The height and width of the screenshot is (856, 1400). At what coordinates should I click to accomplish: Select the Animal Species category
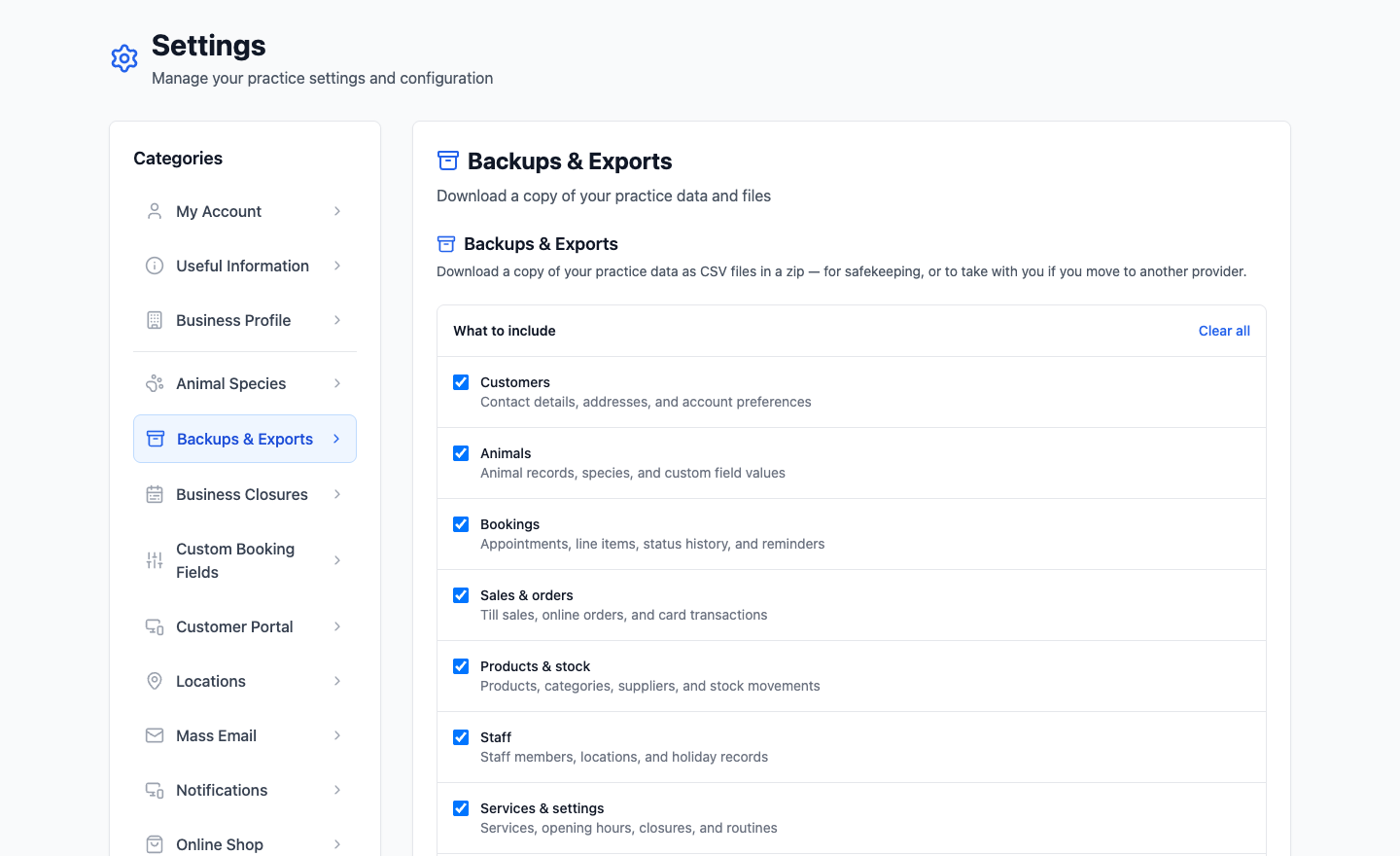click(x=245, y=383)
